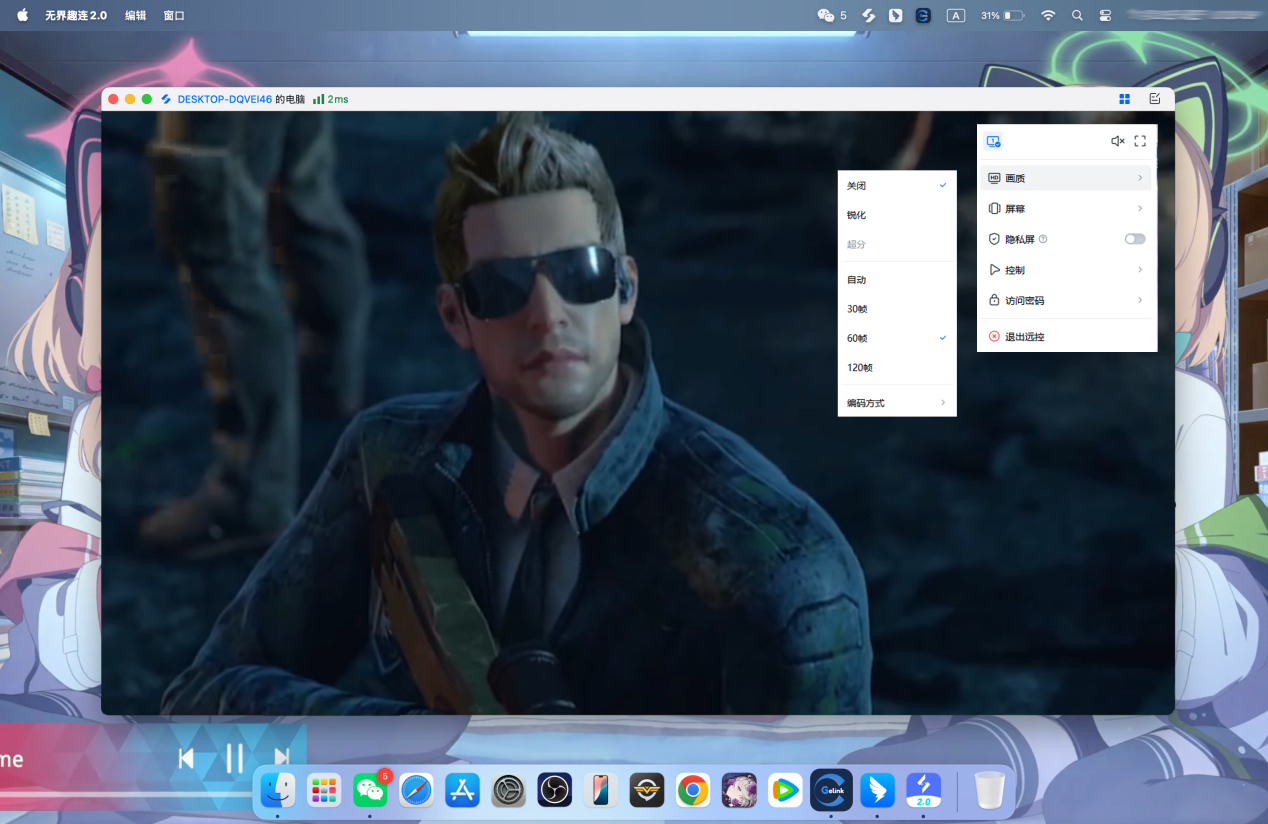Image resolution: width=1268 pixels, height=824 pixels.
Task: Unmute remote audio via speaker icon
Action: tap(1118, 141)
